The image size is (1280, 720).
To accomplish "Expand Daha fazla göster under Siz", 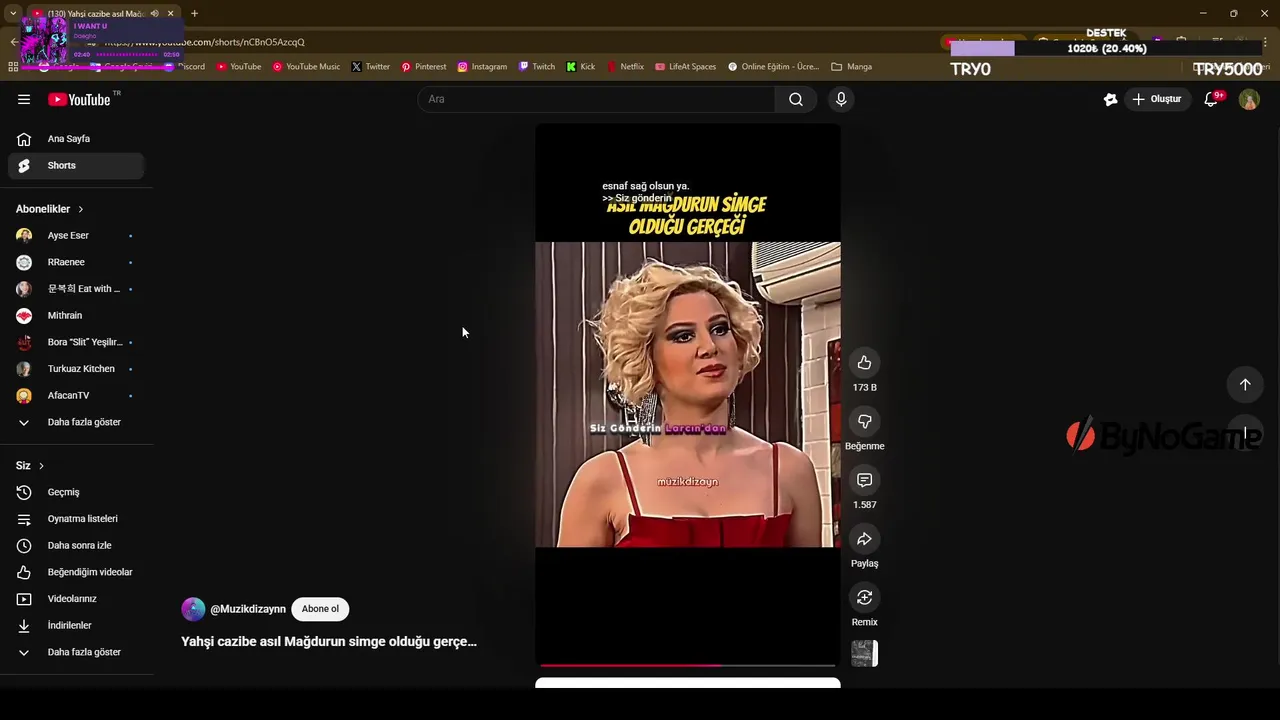I will (76, 652).
